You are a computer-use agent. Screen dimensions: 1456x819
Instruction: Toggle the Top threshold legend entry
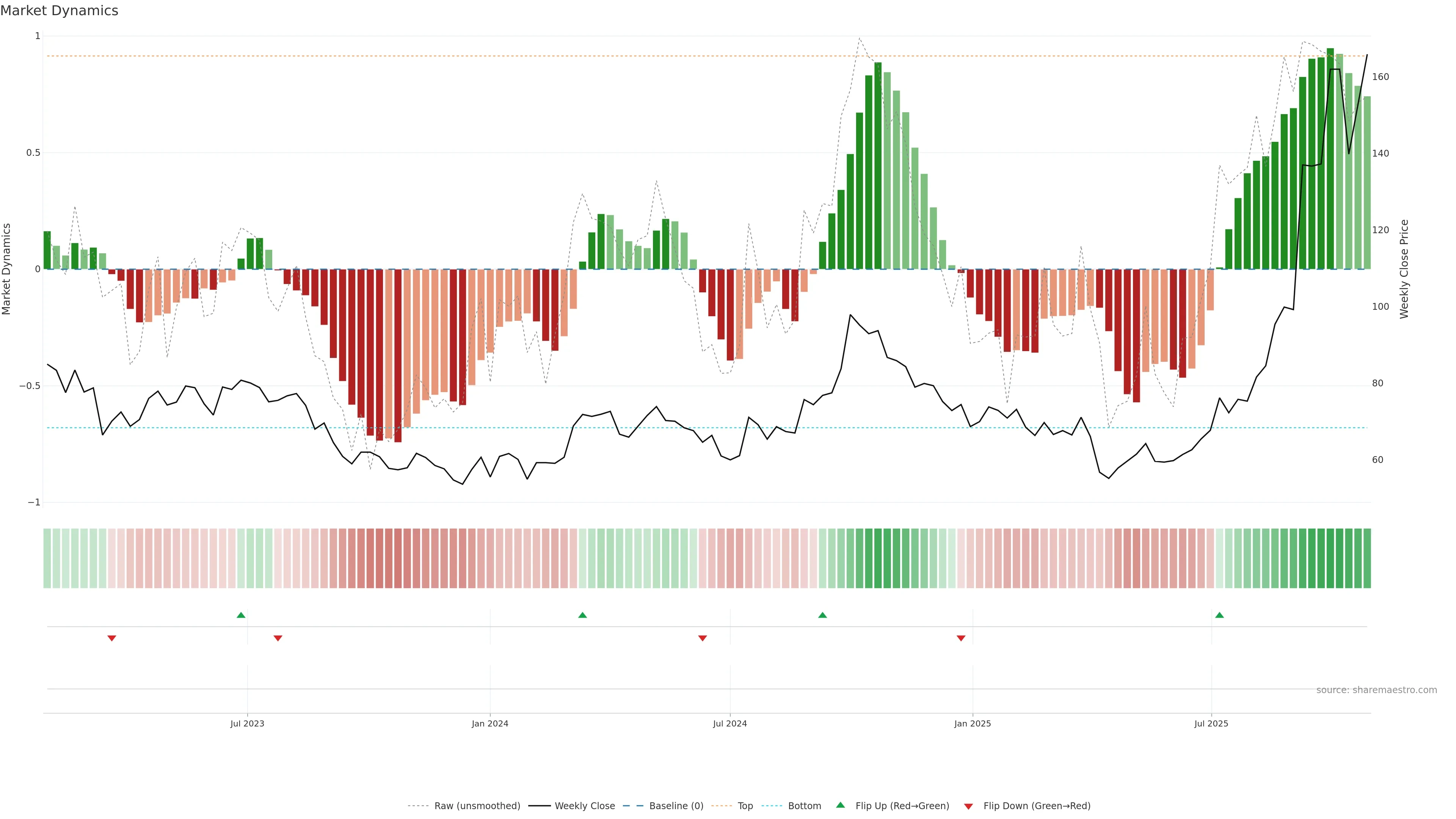[745, 806]
